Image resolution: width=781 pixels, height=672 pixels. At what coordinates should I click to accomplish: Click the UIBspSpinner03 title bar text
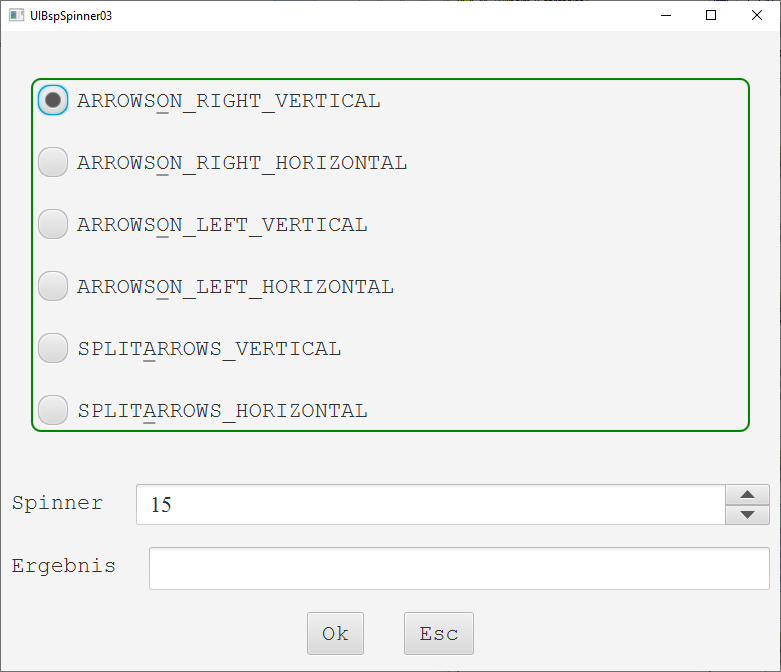click(x=71, y=16)
